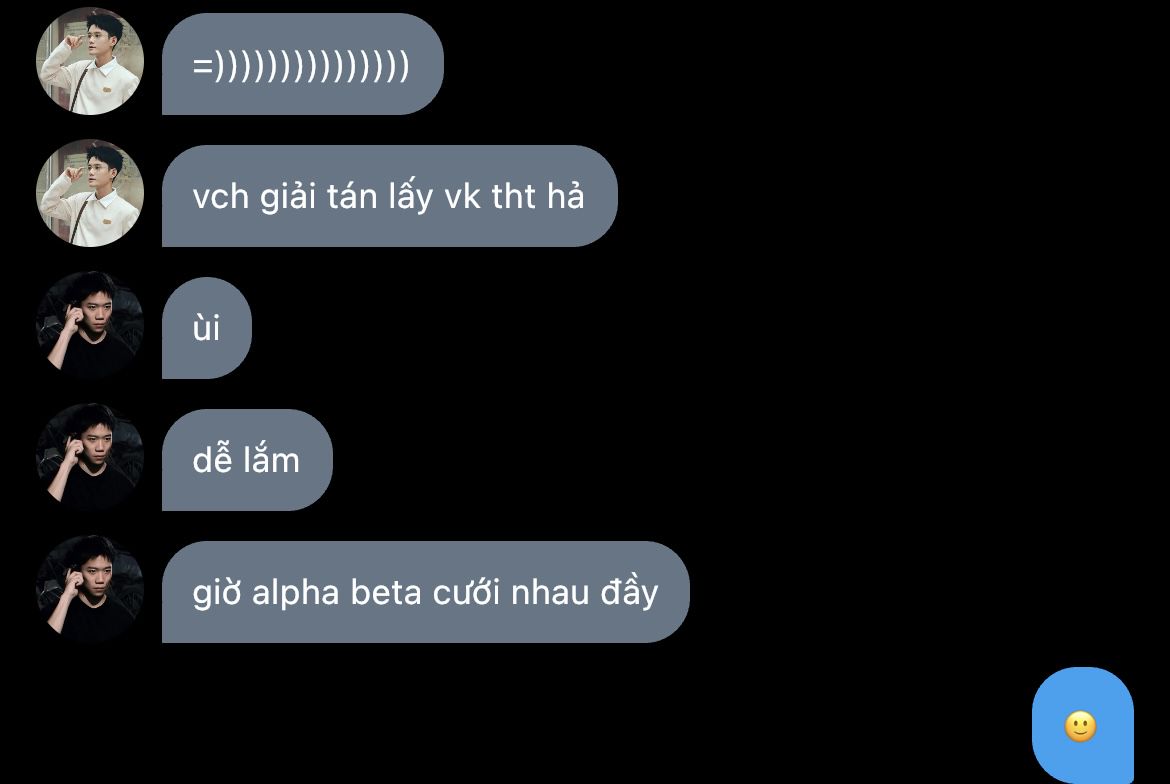
Task: Select the short "ùi" message bubble
Action: pyautogui.click(x=207, y=328)
